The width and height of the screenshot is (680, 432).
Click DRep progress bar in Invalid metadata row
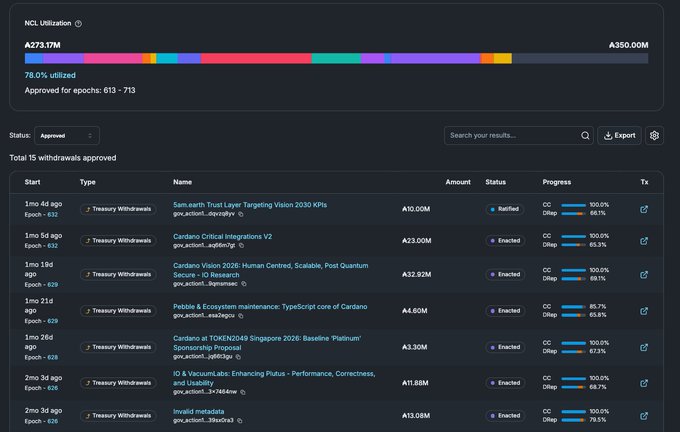tap(573, 420)
